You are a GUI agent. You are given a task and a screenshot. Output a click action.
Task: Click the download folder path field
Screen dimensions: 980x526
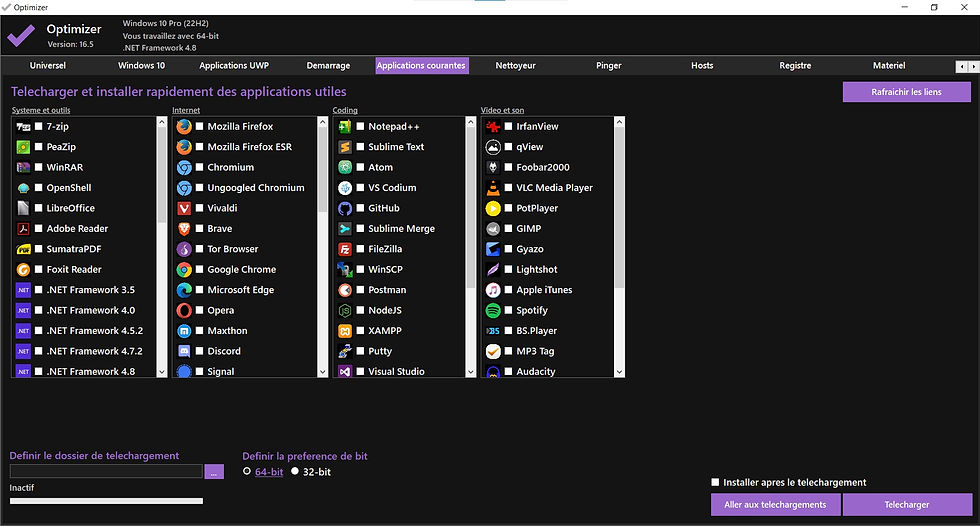point(106,471)
